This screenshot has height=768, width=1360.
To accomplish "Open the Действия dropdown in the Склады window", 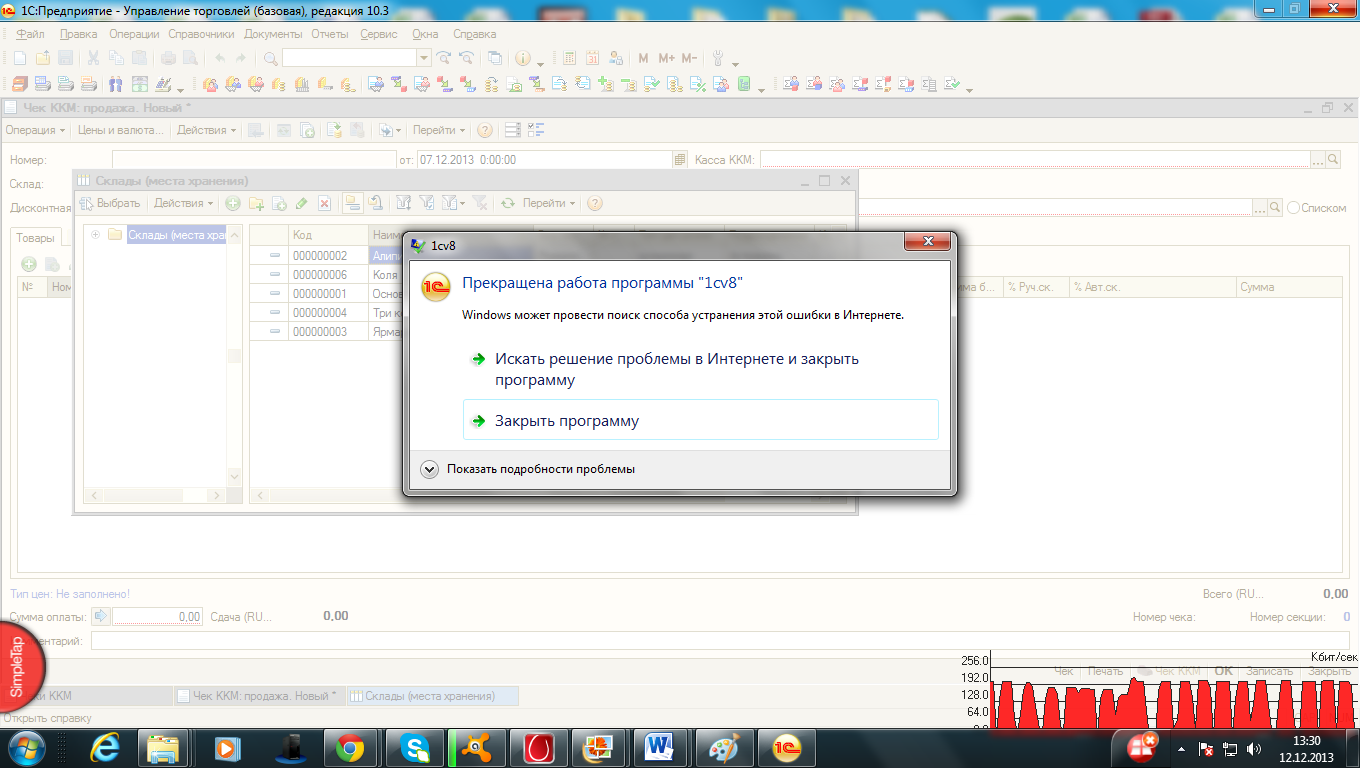I will 183,203.
